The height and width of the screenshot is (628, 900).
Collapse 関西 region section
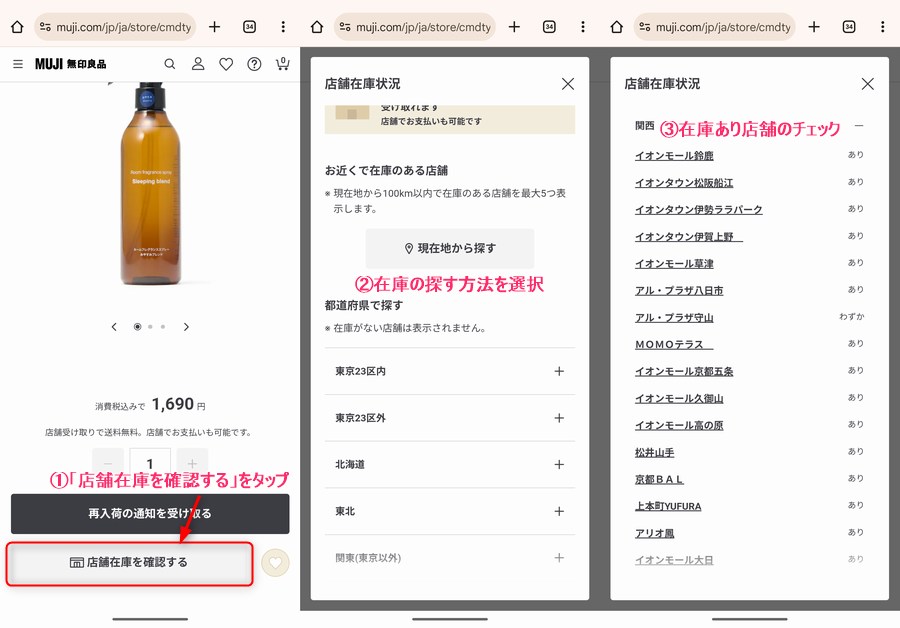tap(859, 126)
